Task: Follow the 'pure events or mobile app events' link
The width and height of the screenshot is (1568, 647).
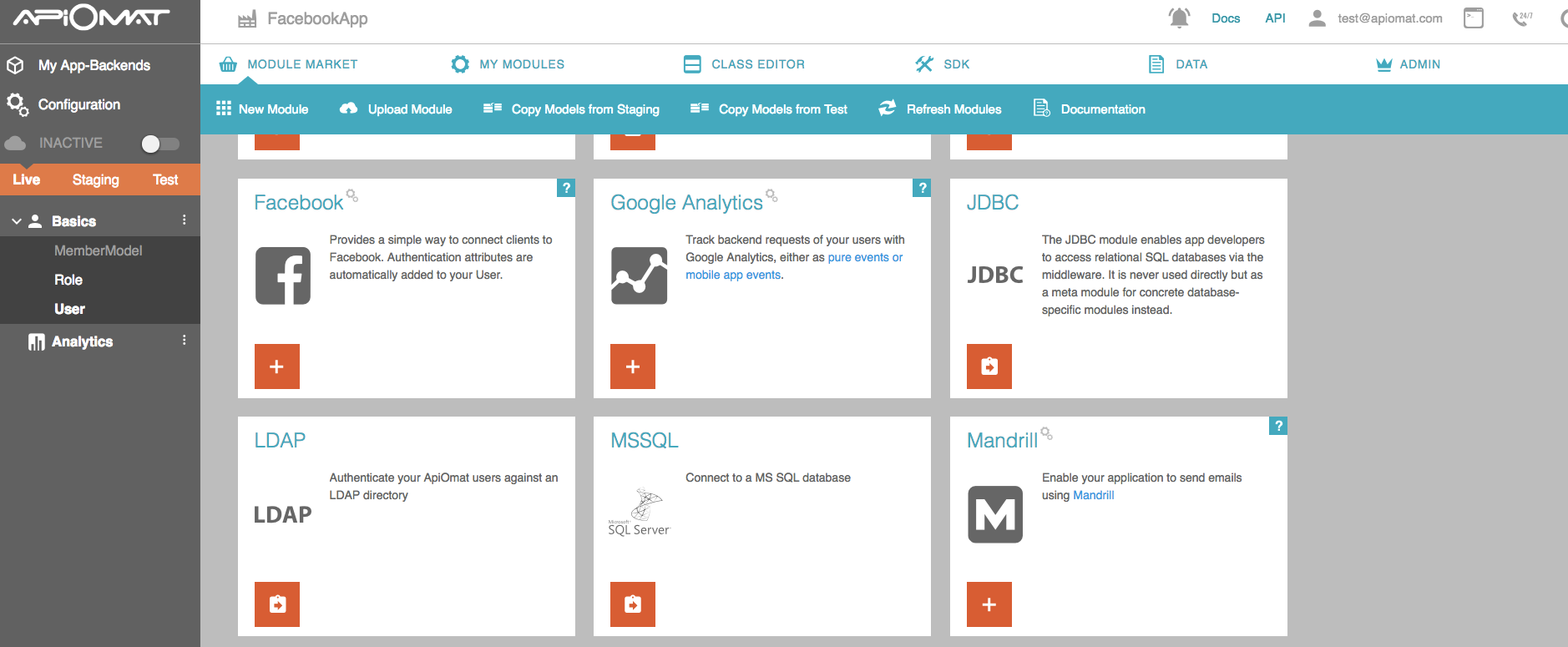Action: click(x=793, y=266)
